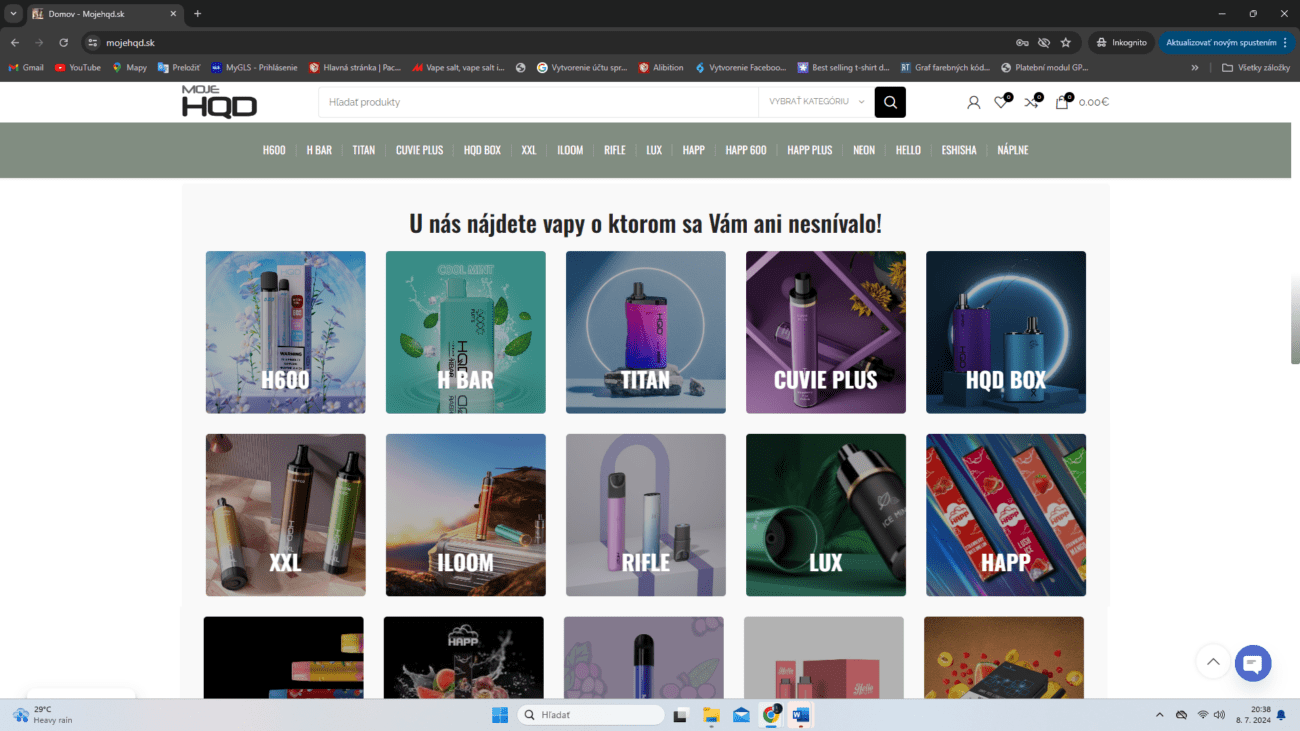Click the black search magnifier button
Viewport: 1300px width, 731px height.
tap(890, 102)
